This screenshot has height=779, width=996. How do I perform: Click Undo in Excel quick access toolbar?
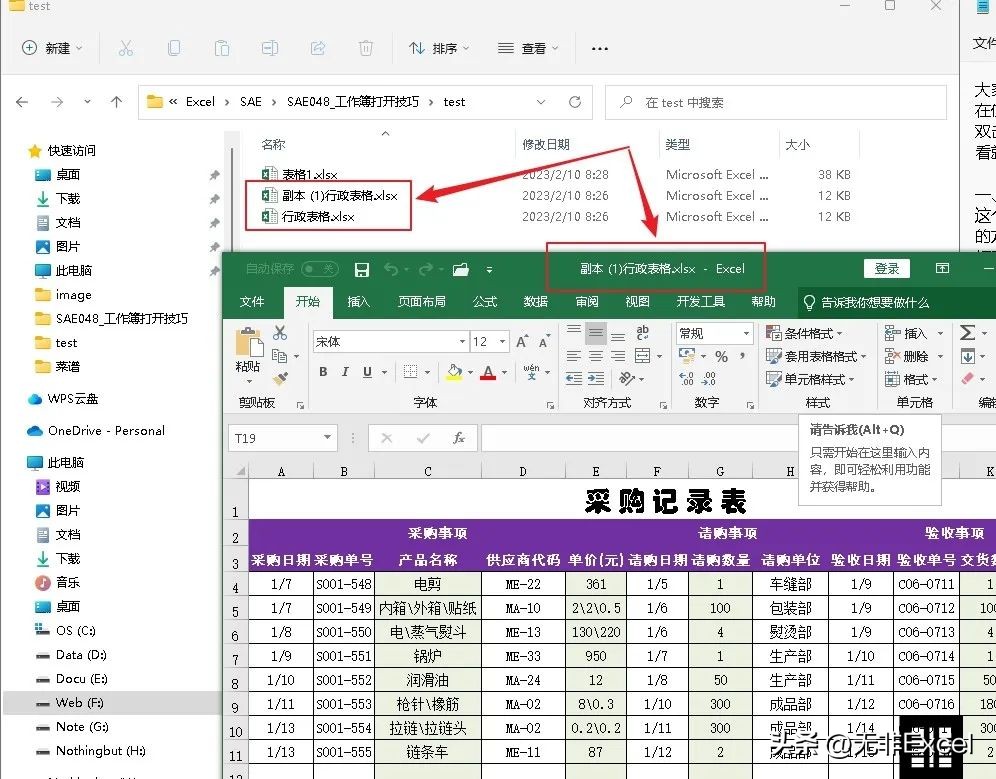coord(391,269)
